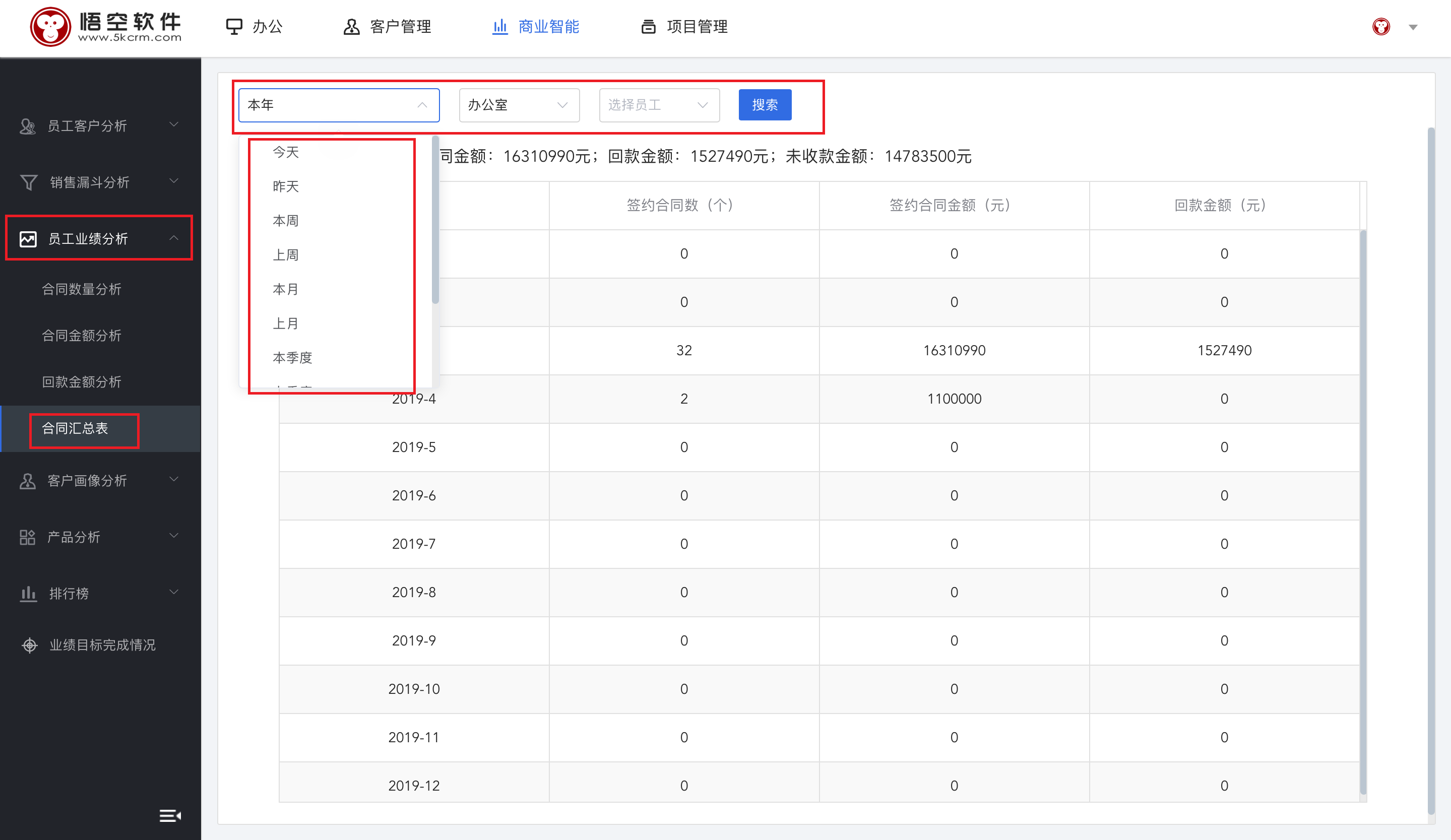Expand 产品分析 chevron
Viewport: 1451px width, 840px height.
point(174,536)
